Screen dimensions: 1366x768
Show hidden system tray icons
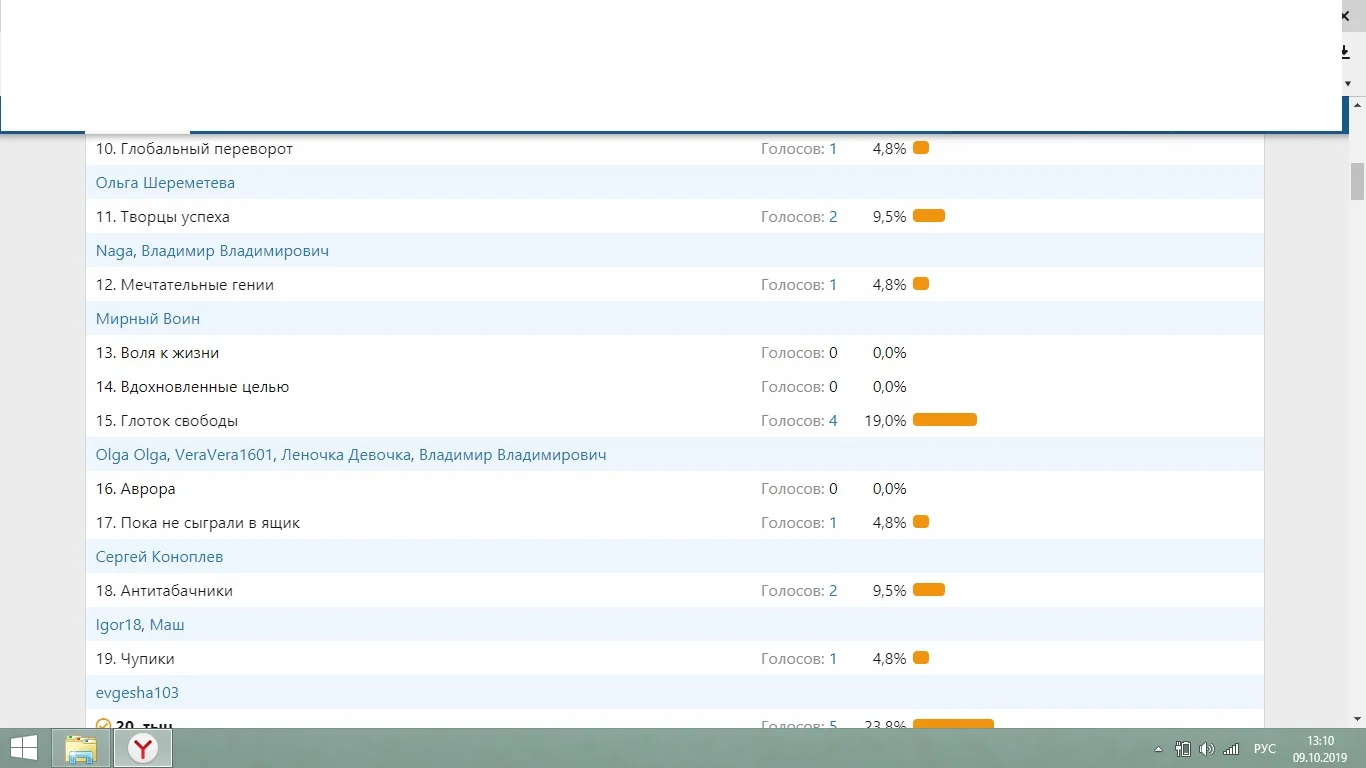(1159, 749)
